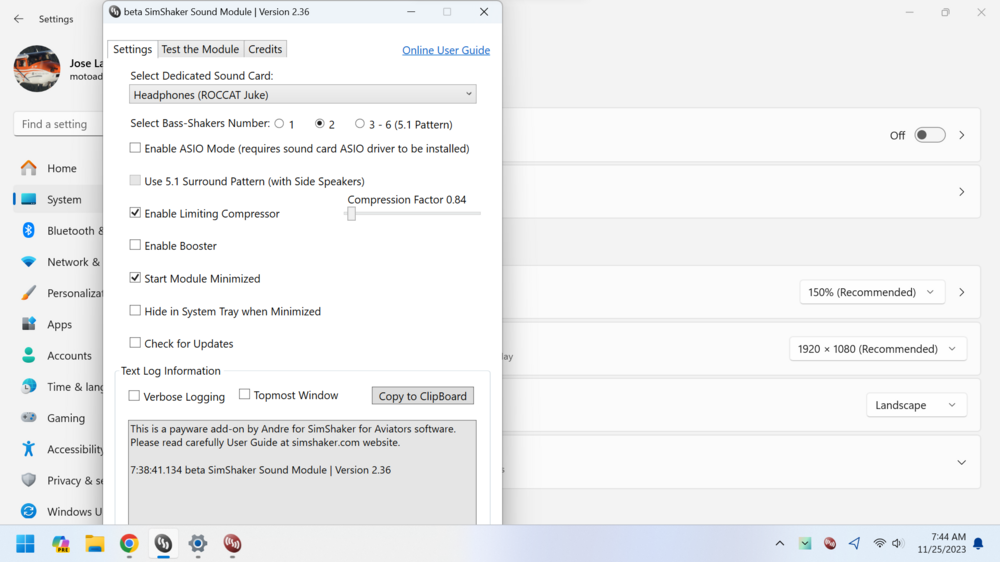Click red SimShaker for Aviators taskbar icon
Screen dimensions: 1000x562
click(232, 544)
